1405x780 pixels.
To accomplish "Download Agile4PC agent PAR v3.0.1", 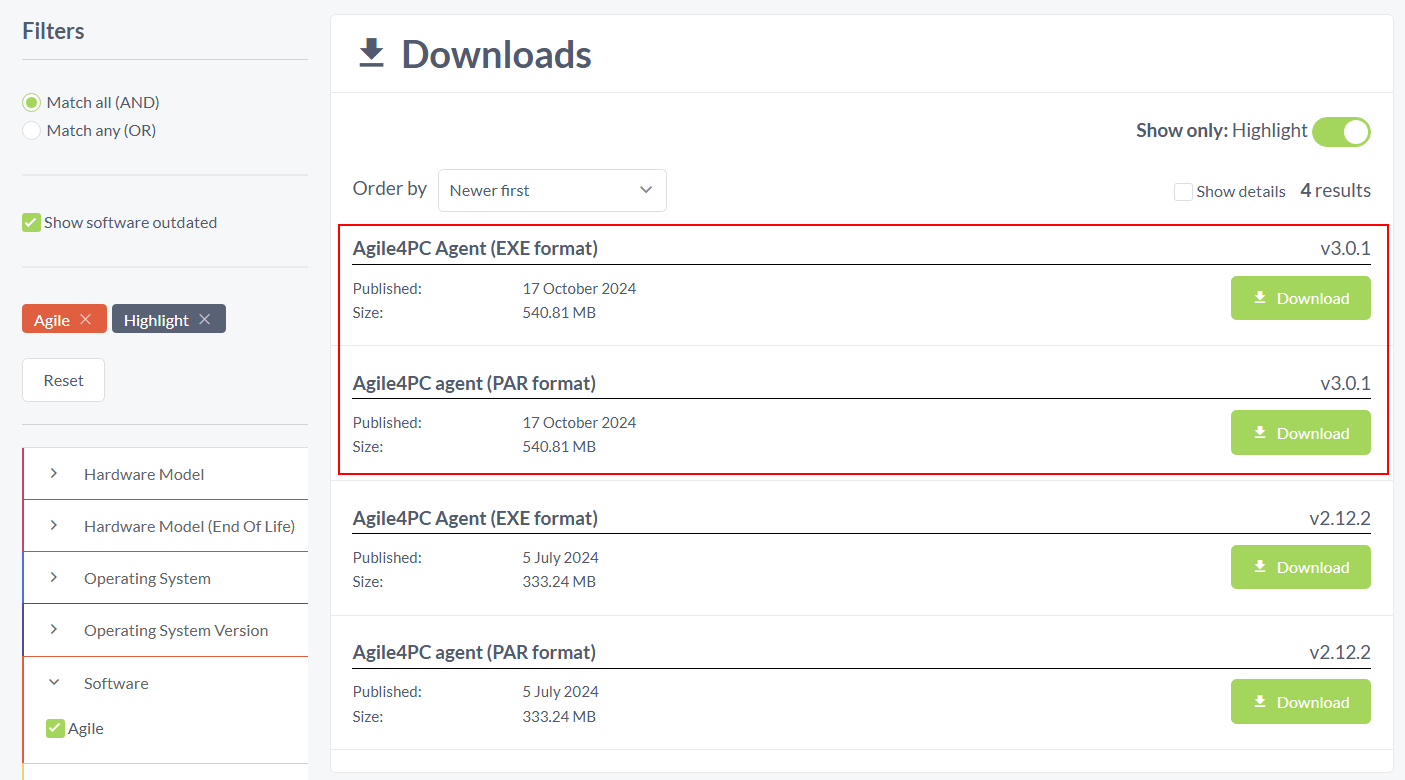I will pyautogui.click(x=1300, y=433).
